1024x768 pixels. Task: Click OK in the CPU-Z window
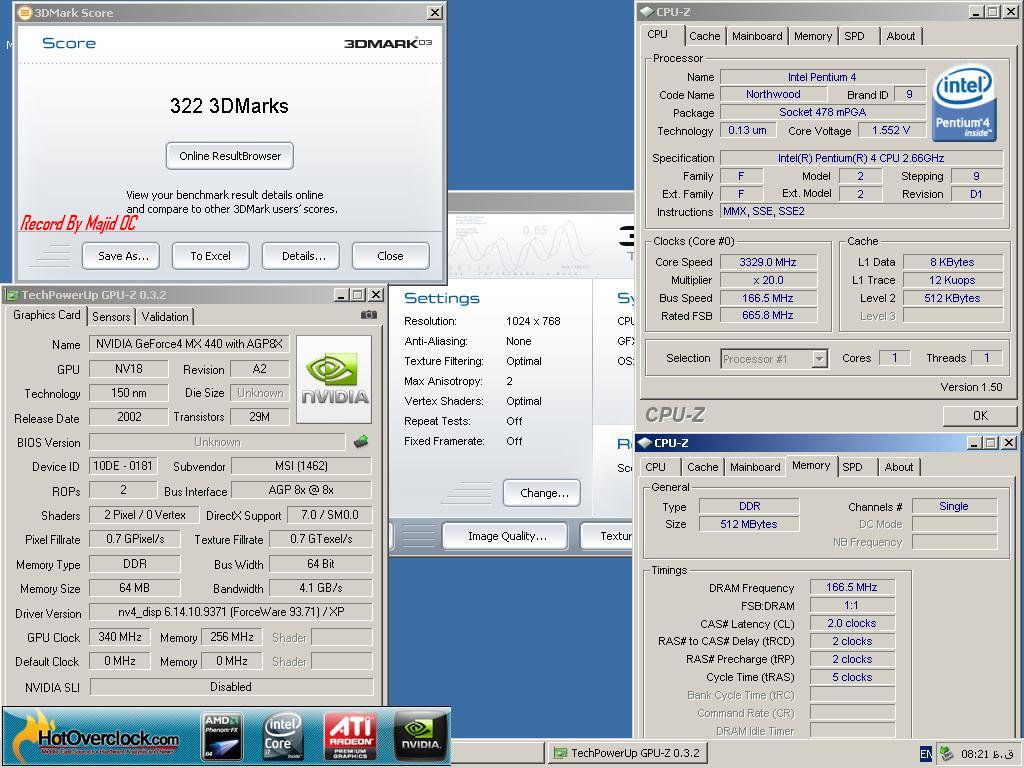980,415
